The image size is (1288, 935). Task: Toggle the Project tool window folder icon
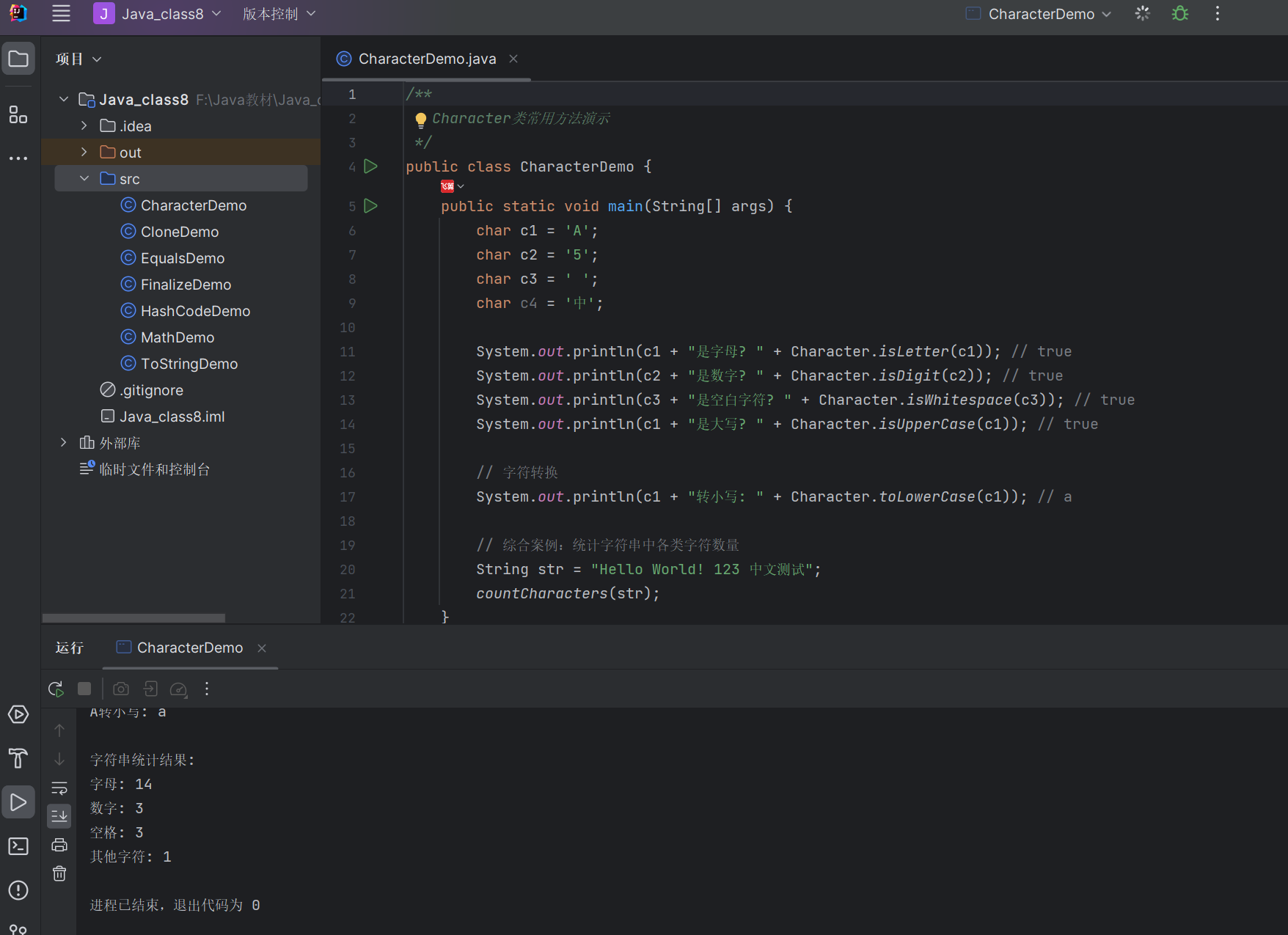[18, 59]
